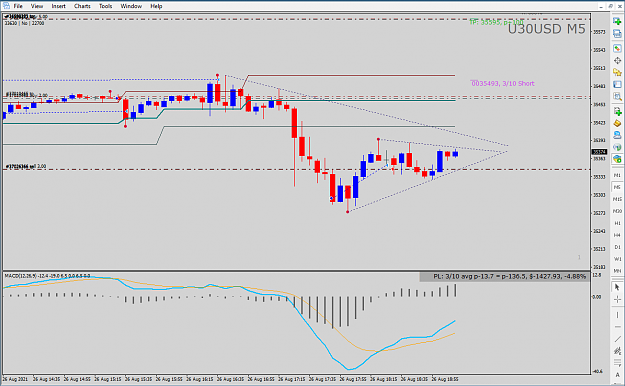The image size is (625, 386).
Task: Open the File menu
Action: pyautogui.click(x=18, y=6)
